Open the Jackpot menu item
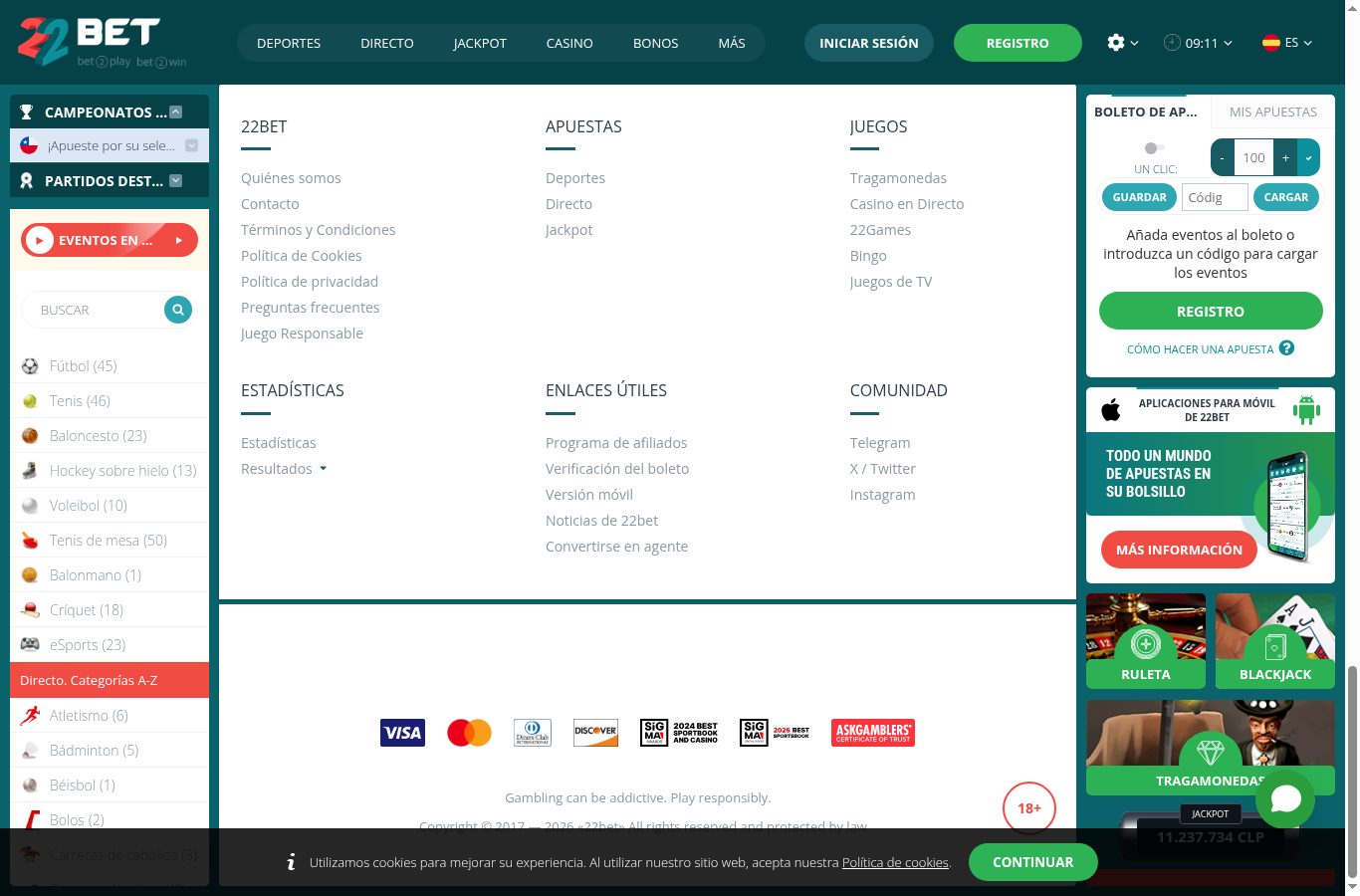Viewport: 1360px width, 896px height. click(480, 43)
